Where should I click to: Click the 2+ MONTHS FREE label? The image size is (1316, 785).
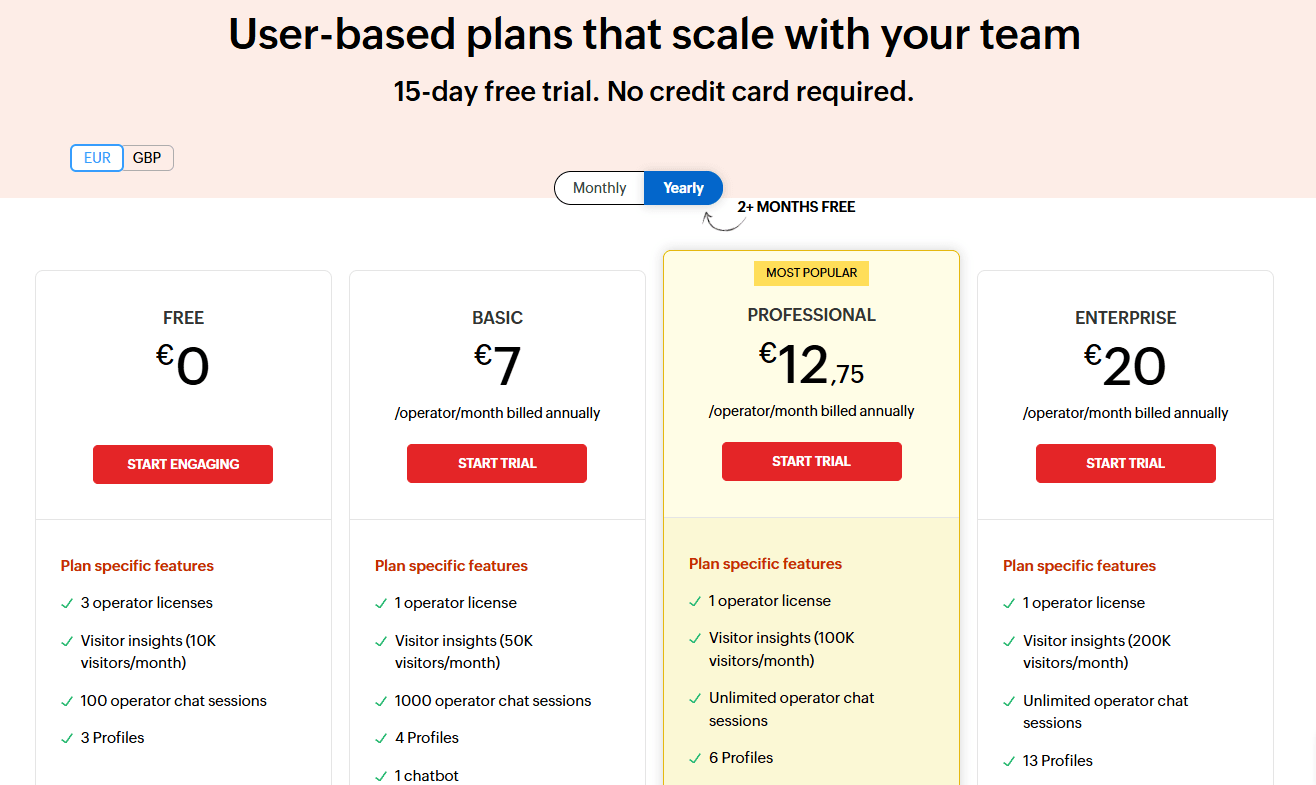(795, 207)
